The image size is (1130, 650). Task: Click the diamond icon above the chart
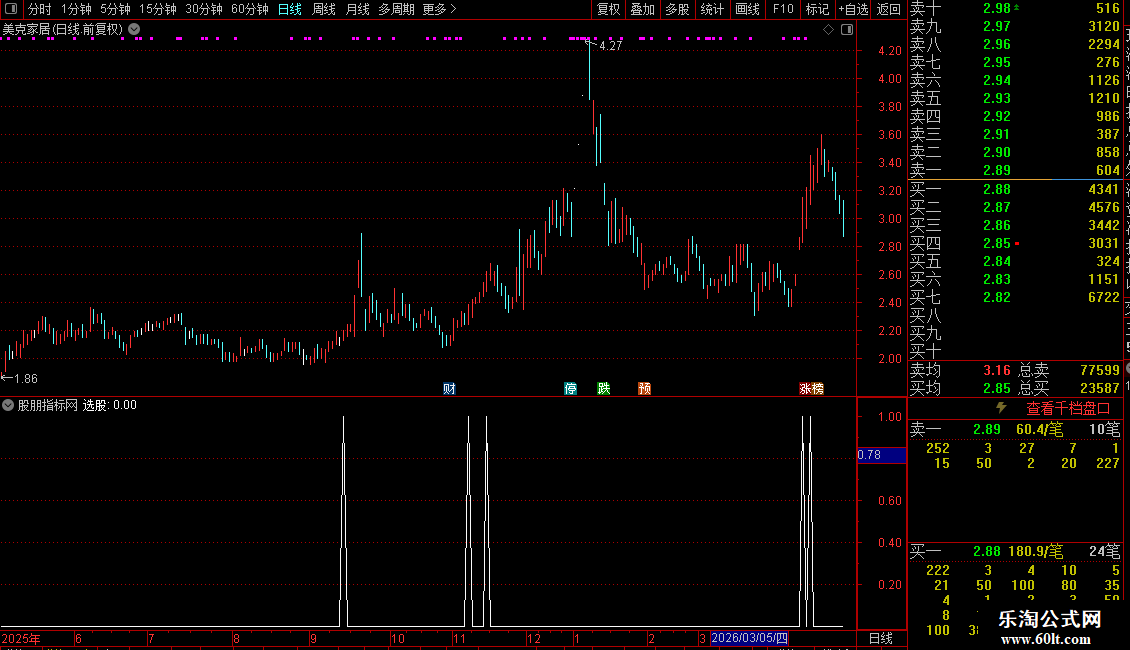tap(829, 30)
